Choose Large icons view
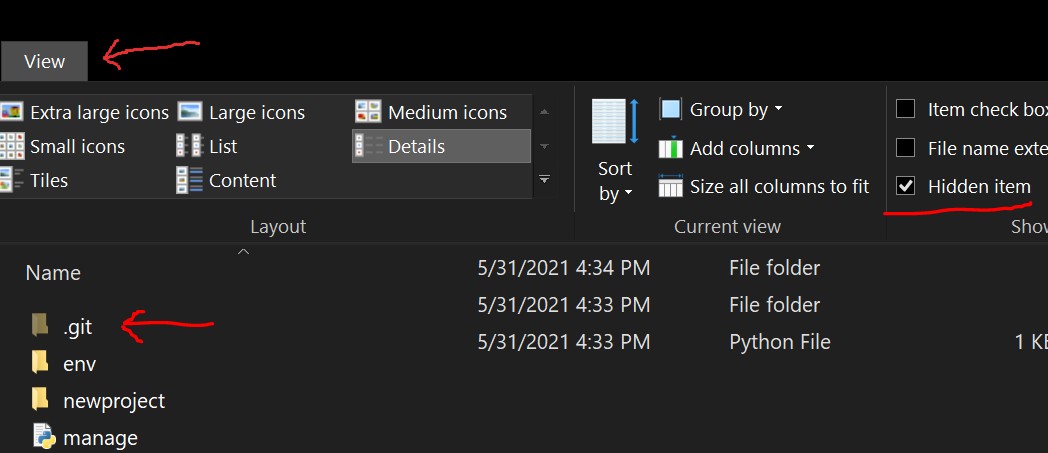Image resolution: width=1048 pixels, height=453 pixels. (242, 113)
